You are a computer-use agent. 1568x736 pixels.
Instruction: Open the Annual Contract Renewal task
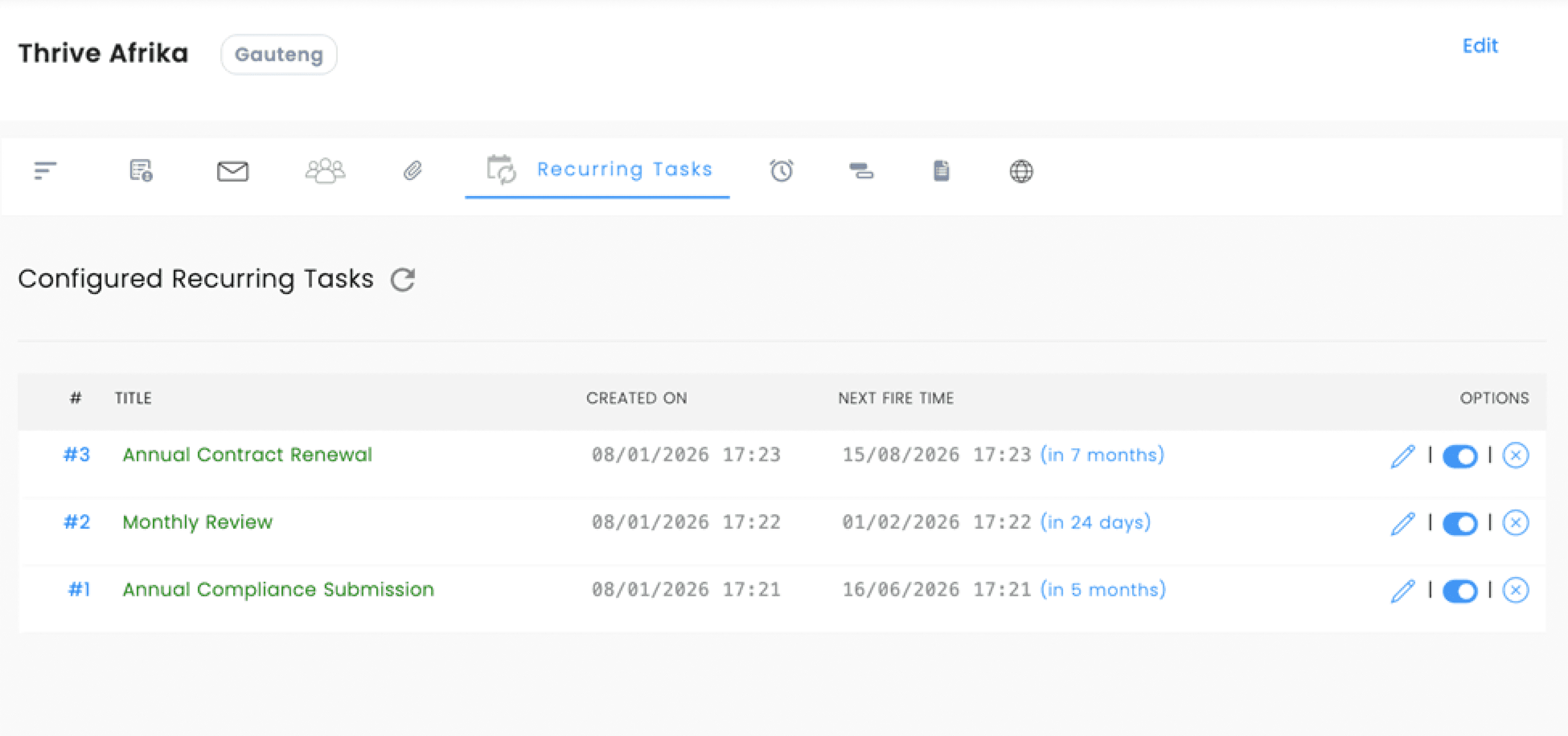[247, 455]
